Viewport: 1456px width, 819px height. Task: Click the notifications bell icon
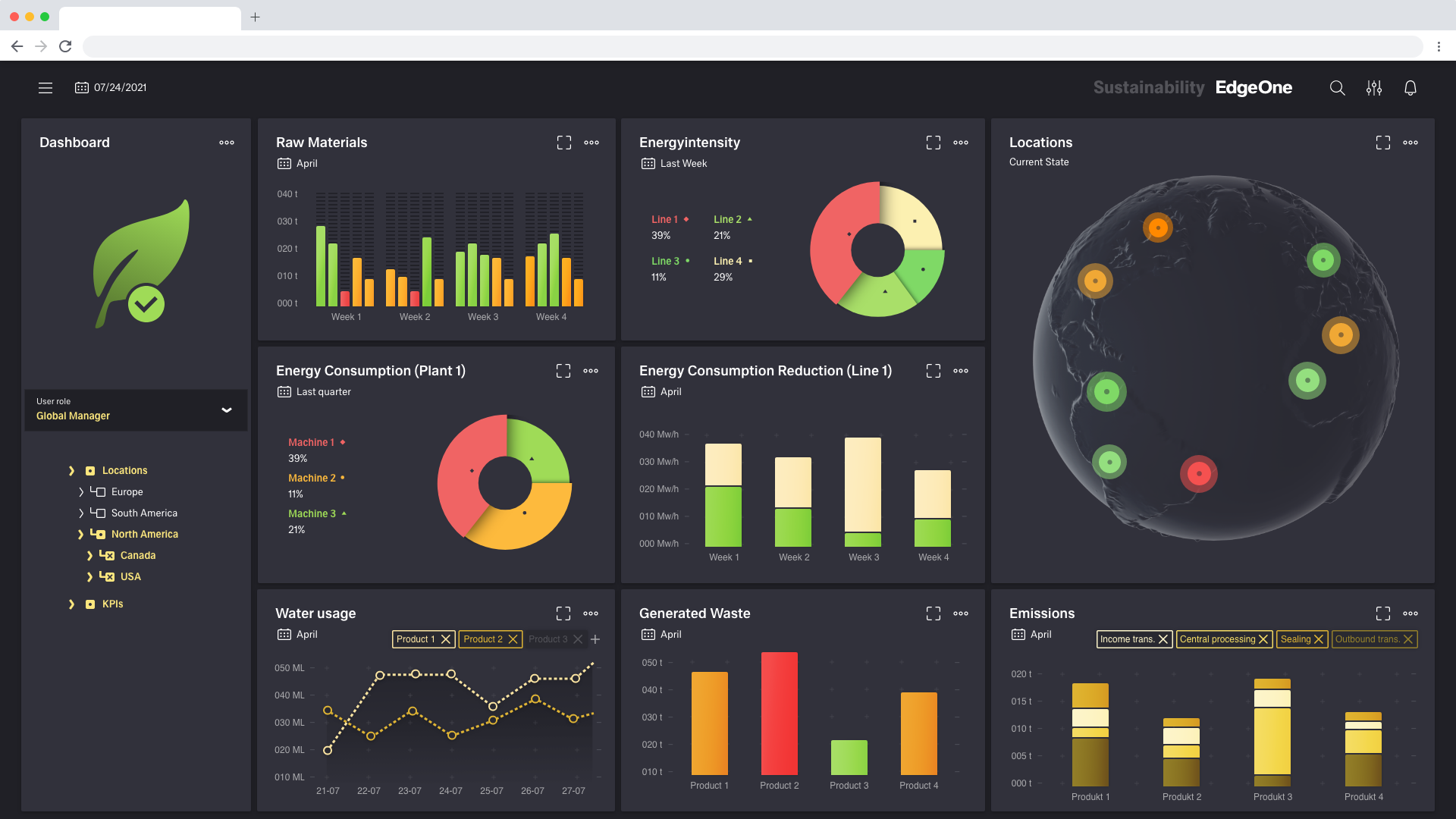point(1410,88)
